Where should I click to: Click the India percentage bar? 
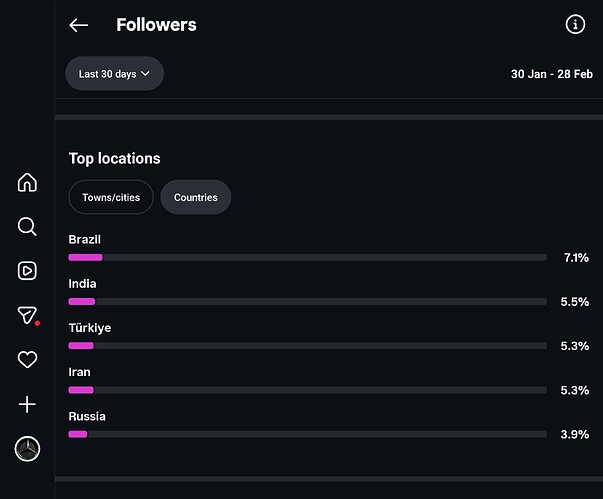tap(307, 301)
